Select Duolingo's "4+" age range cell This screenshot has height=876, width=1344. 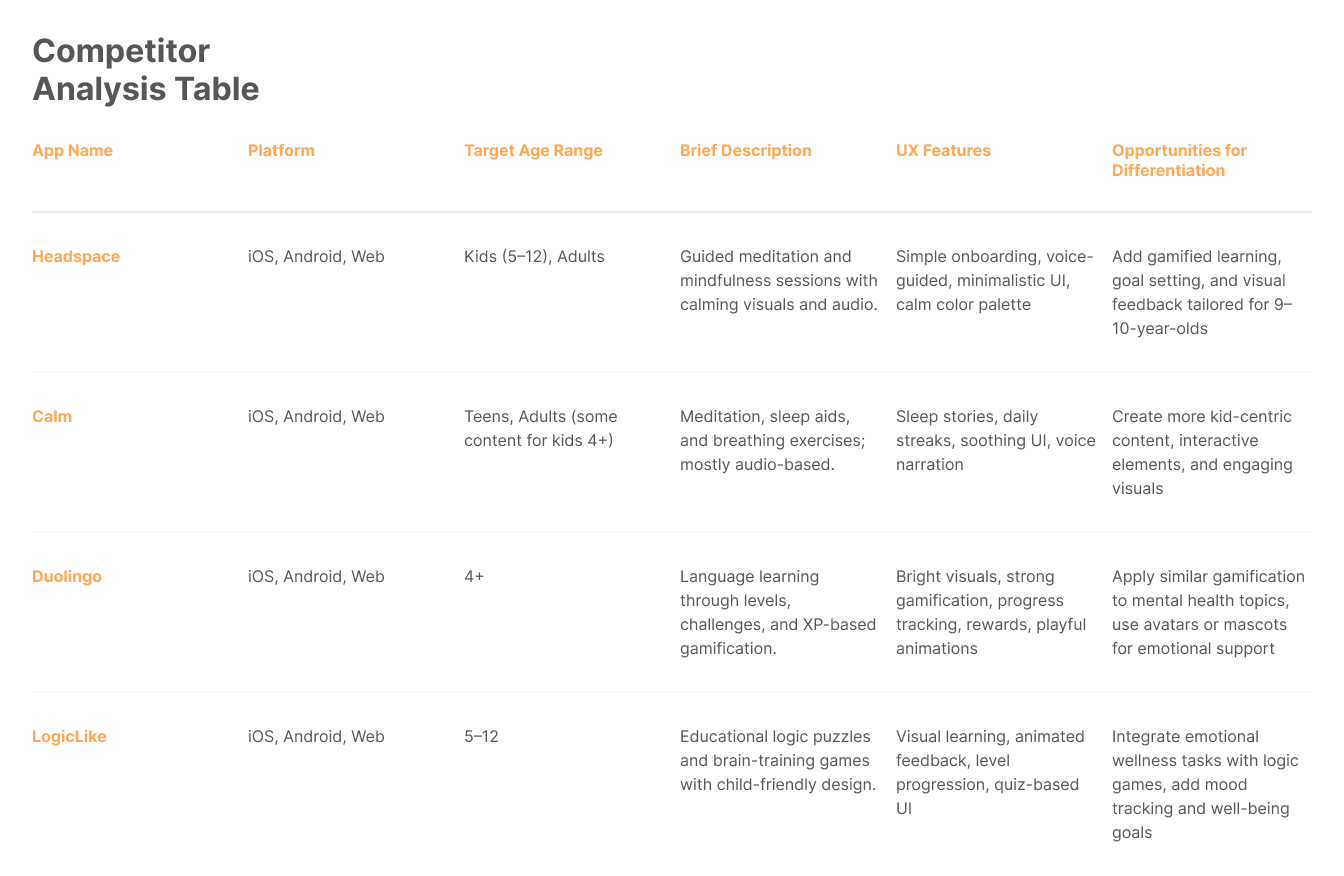pyautogui.click(x=474, y=577)
